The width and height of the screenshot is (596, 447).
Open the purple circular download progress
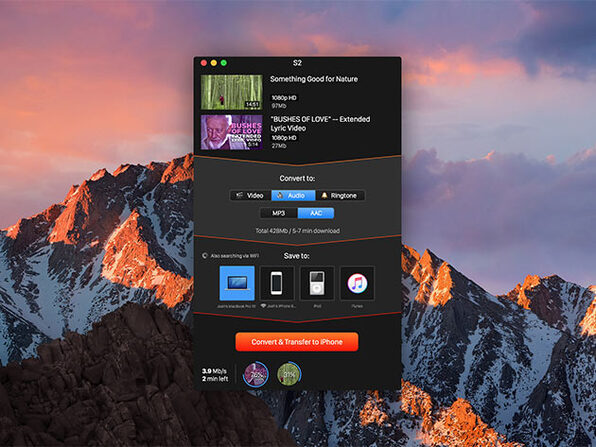point(256,374)
